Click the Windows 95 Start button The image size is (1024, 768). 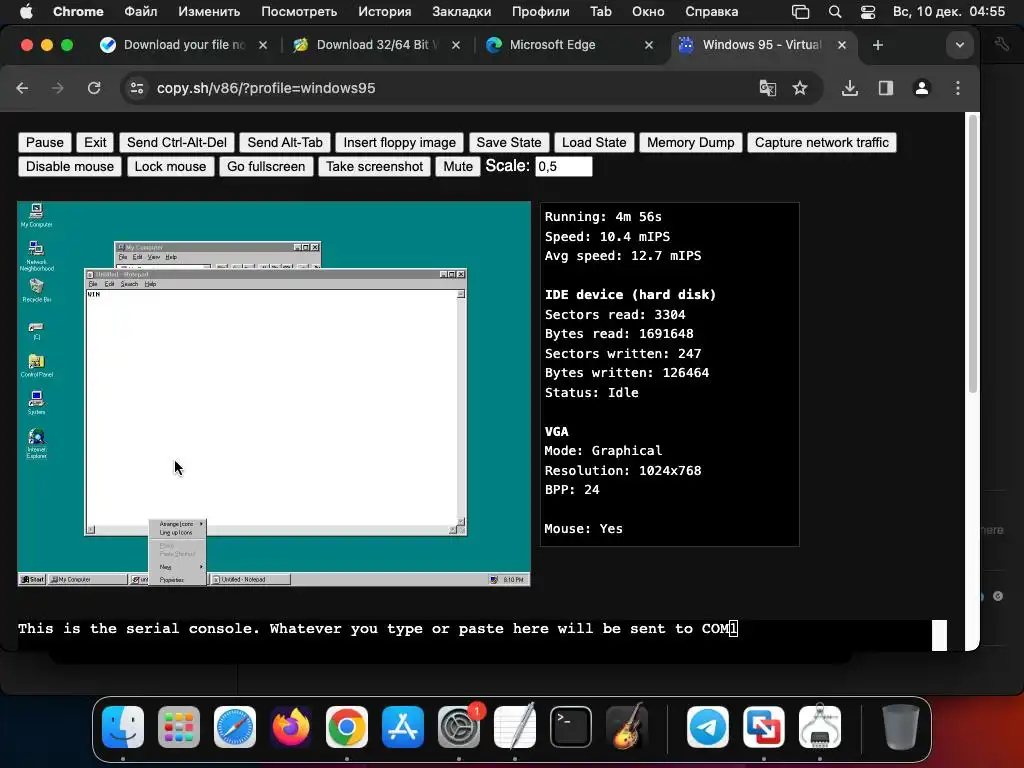(32, 579)
